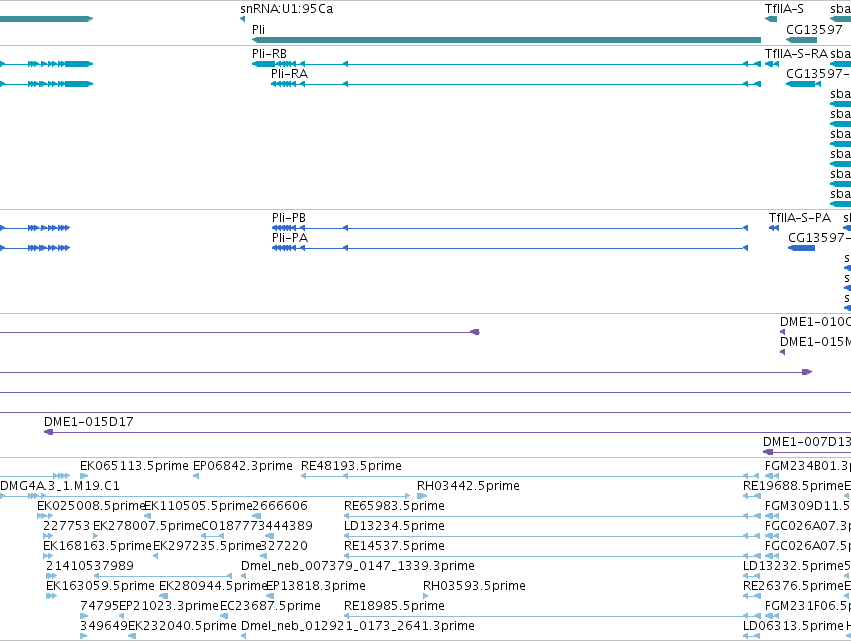
Task: Click arrow glyph under RH03593.5prime
Action: [426, 596]
